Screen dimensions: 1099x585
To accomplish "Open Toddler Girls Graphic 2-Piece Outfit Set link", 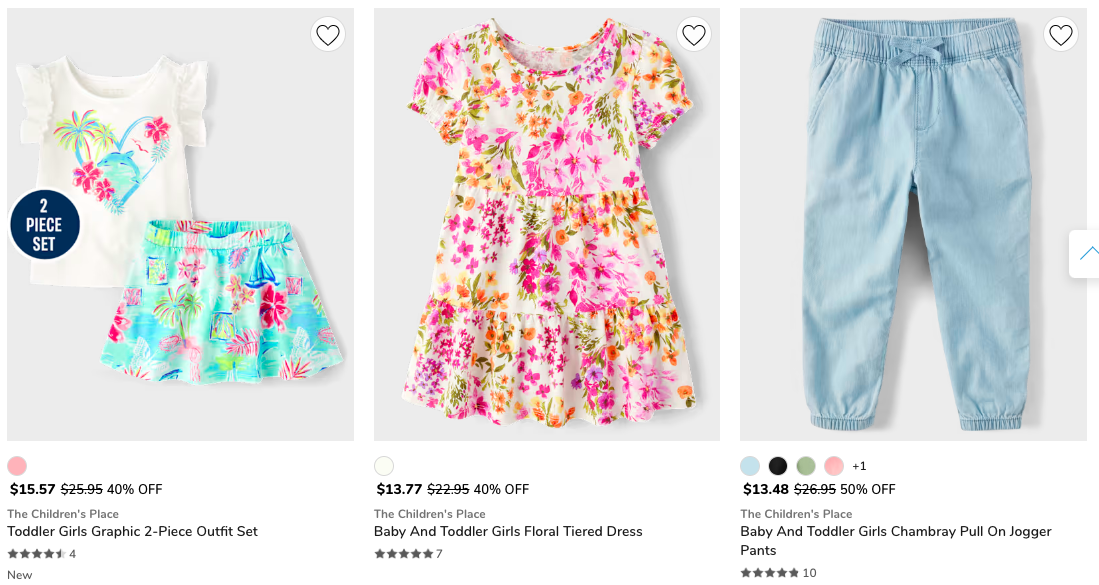I will (x=132, y=531).
